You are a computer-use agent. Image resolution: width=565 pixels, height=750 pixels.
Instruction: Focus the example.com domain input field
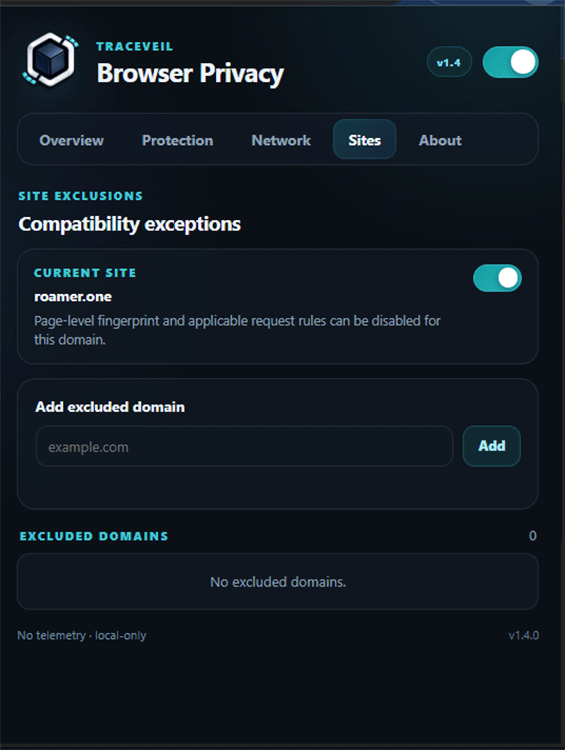click(244, 446)
